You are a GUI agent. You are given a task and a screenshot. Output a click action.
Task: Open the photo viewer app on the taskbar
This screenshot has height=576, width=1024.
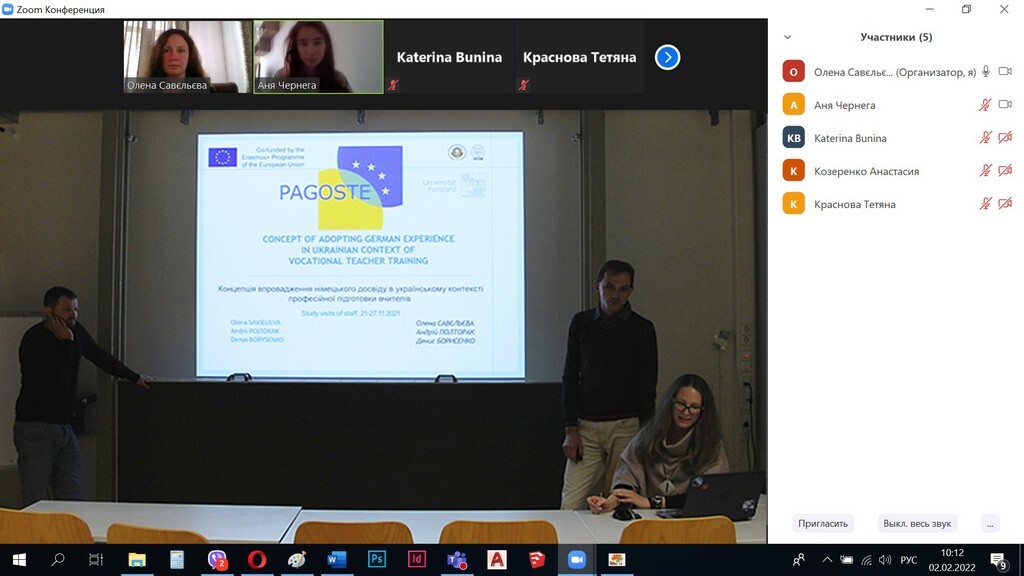pos(616,560)
